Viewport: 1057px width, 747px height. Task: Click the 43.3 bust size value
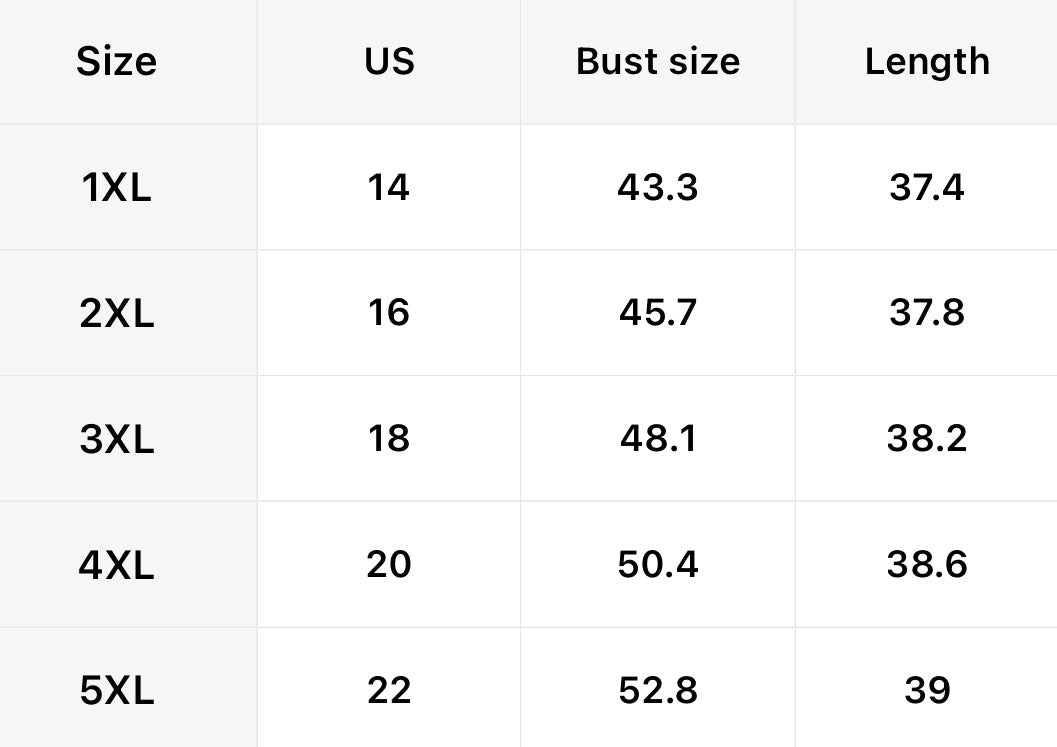pos(658,188)
